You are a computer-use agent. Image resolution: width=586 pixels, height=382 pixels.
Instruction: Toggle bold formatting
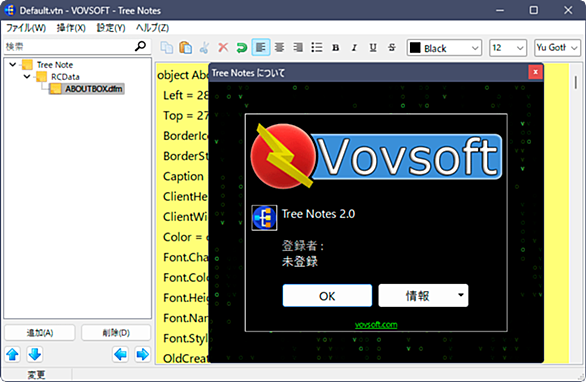[336, 47]
